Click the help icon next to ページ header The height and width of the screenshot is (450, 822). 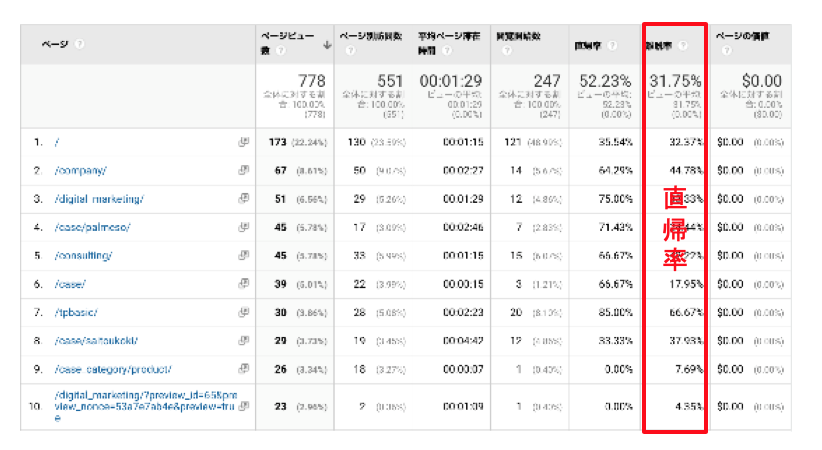coord(79,45)
